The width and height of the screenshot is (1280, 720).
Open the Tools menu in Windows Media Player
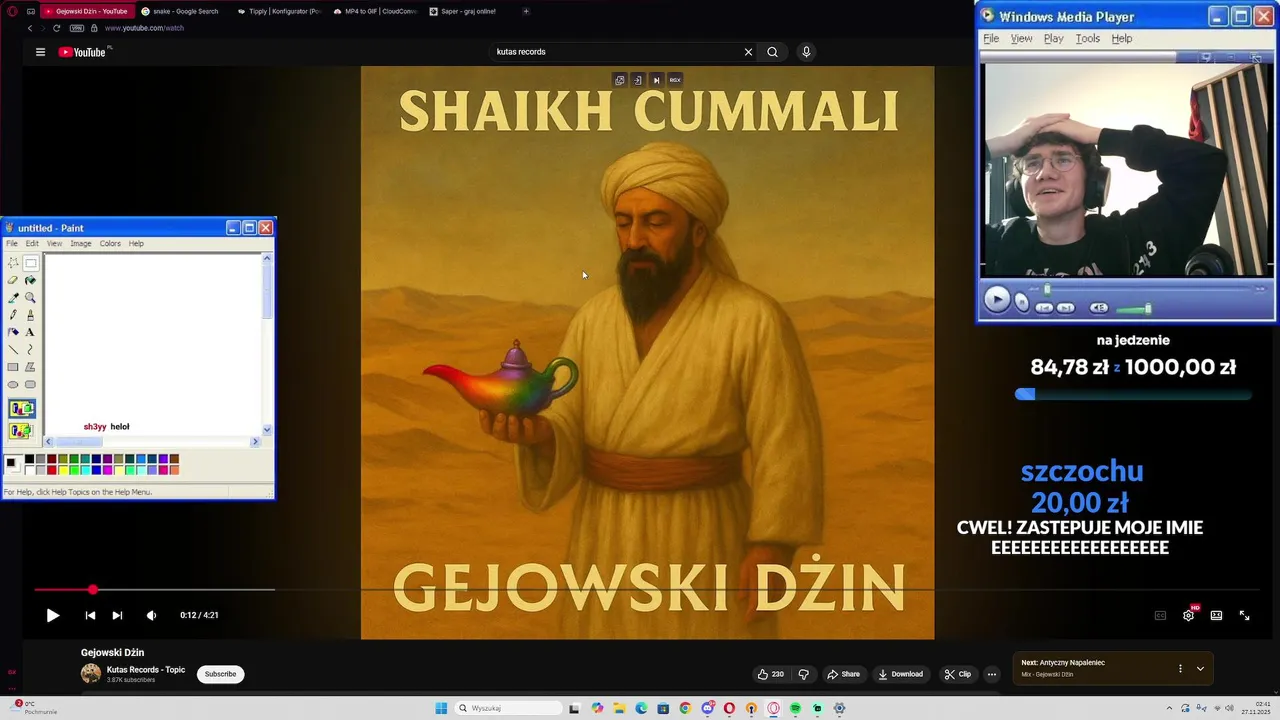tap(1088, 38)
